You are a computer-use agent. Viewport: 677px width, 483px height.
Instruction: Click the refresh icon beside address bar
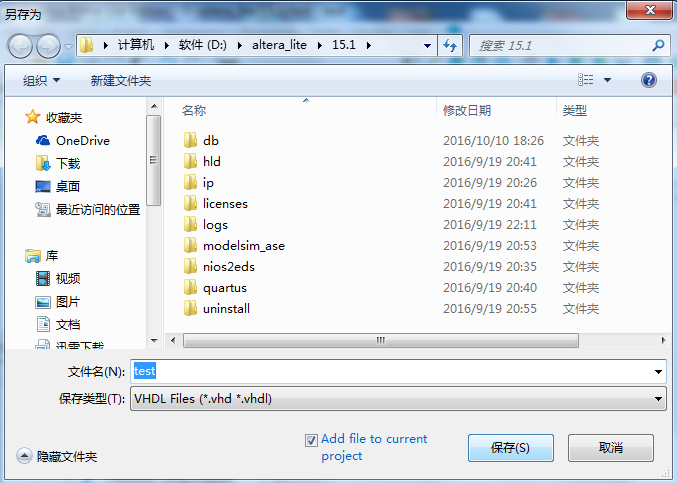click(450, 45)
